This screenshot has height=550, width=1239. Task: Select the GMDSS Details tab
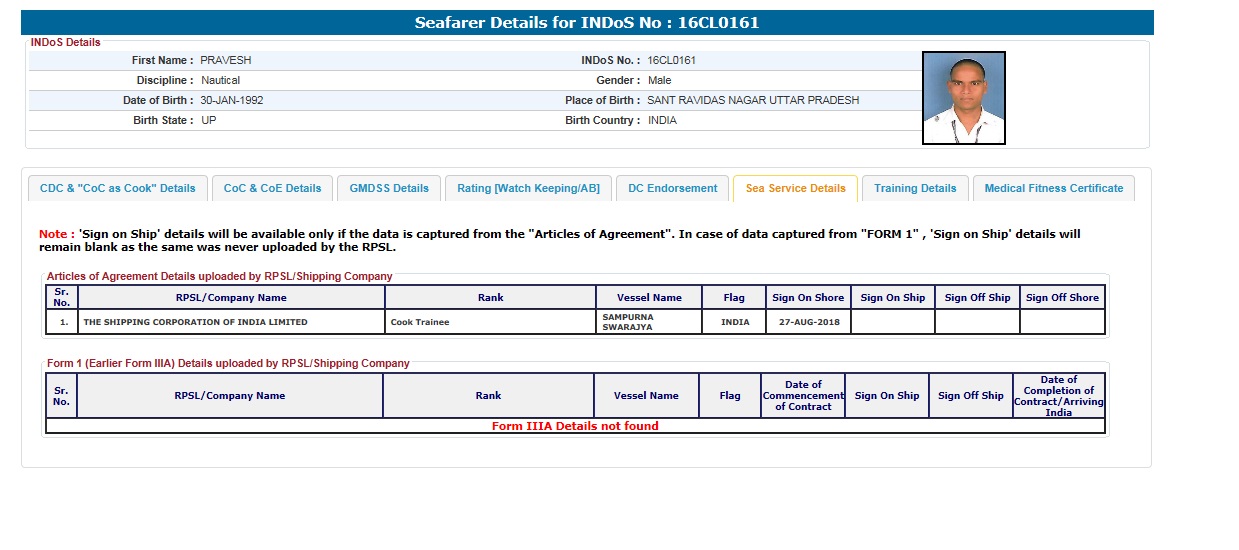click(x=389, y=188)
